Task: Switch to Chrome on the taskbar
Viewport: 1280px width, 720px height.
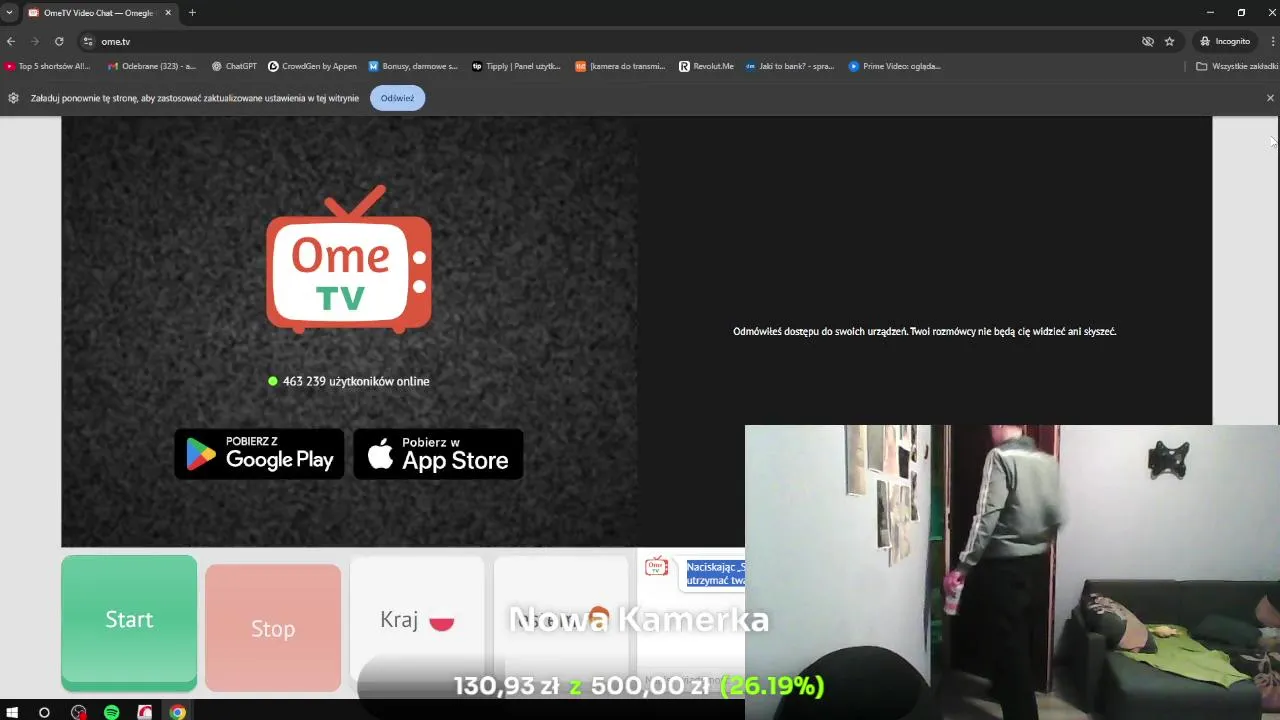Action: click(x=177, y=712)
